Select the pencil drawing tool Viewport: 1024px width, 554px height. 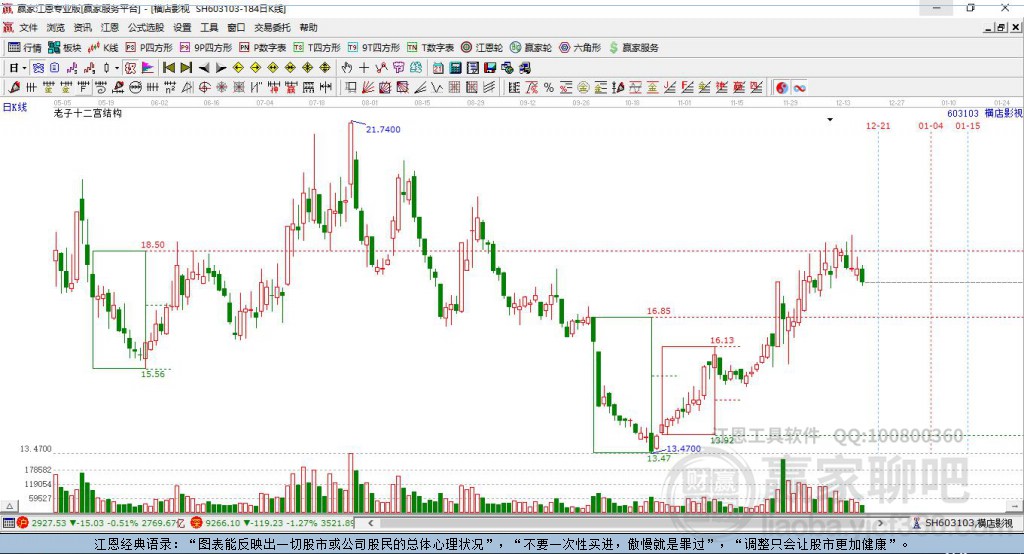pos(14,88)
